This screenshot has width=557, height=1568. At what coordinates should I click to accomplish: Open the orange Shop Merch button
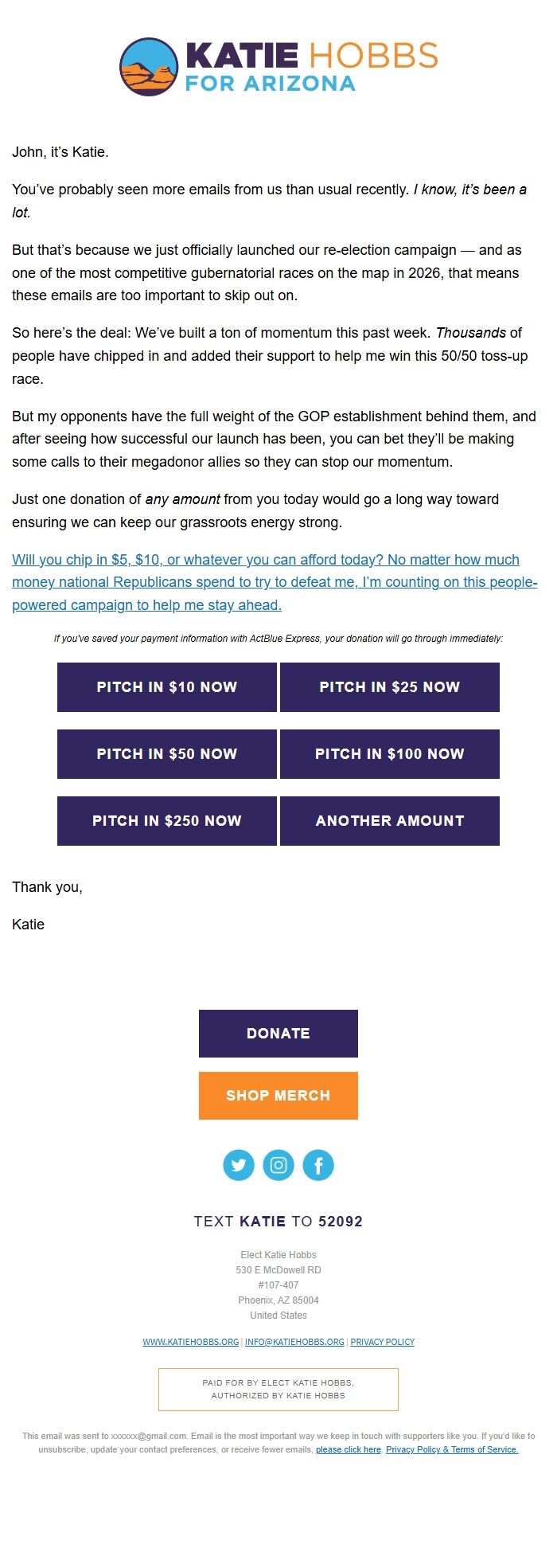tap(278, 1096)
